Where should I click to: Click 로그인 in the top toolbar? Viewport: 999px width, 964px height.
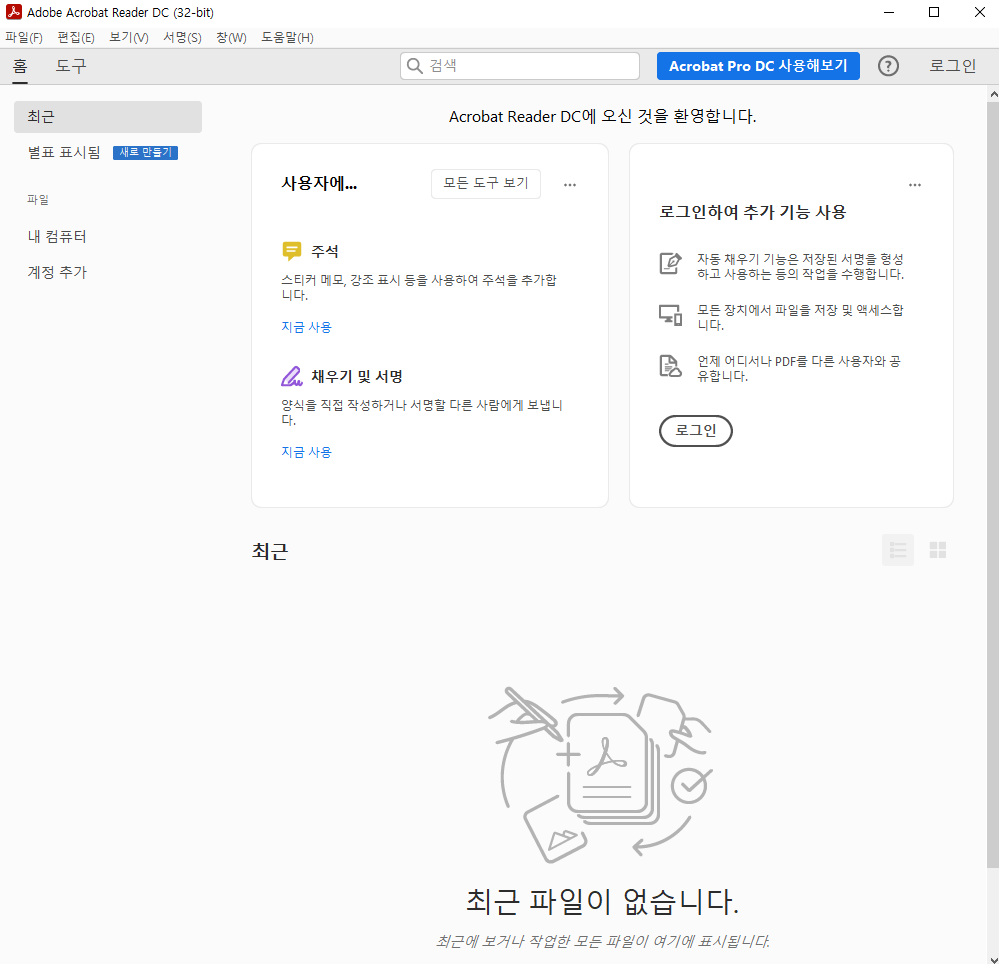point(952,66)
